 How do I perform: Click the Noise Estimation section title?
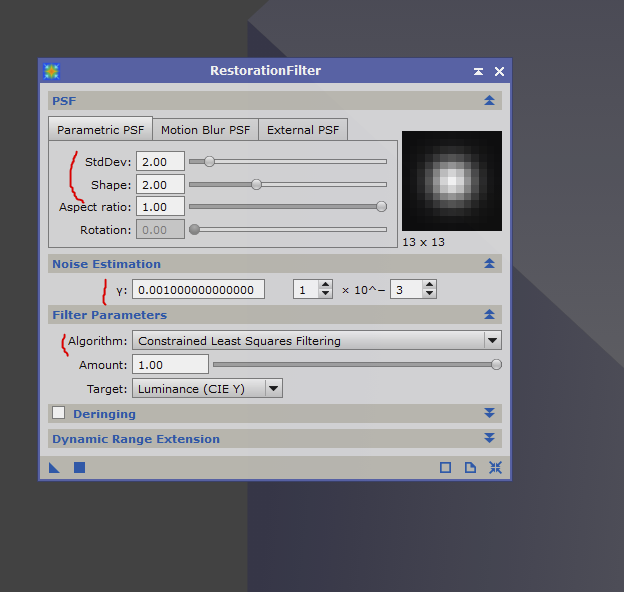point(106,264)
